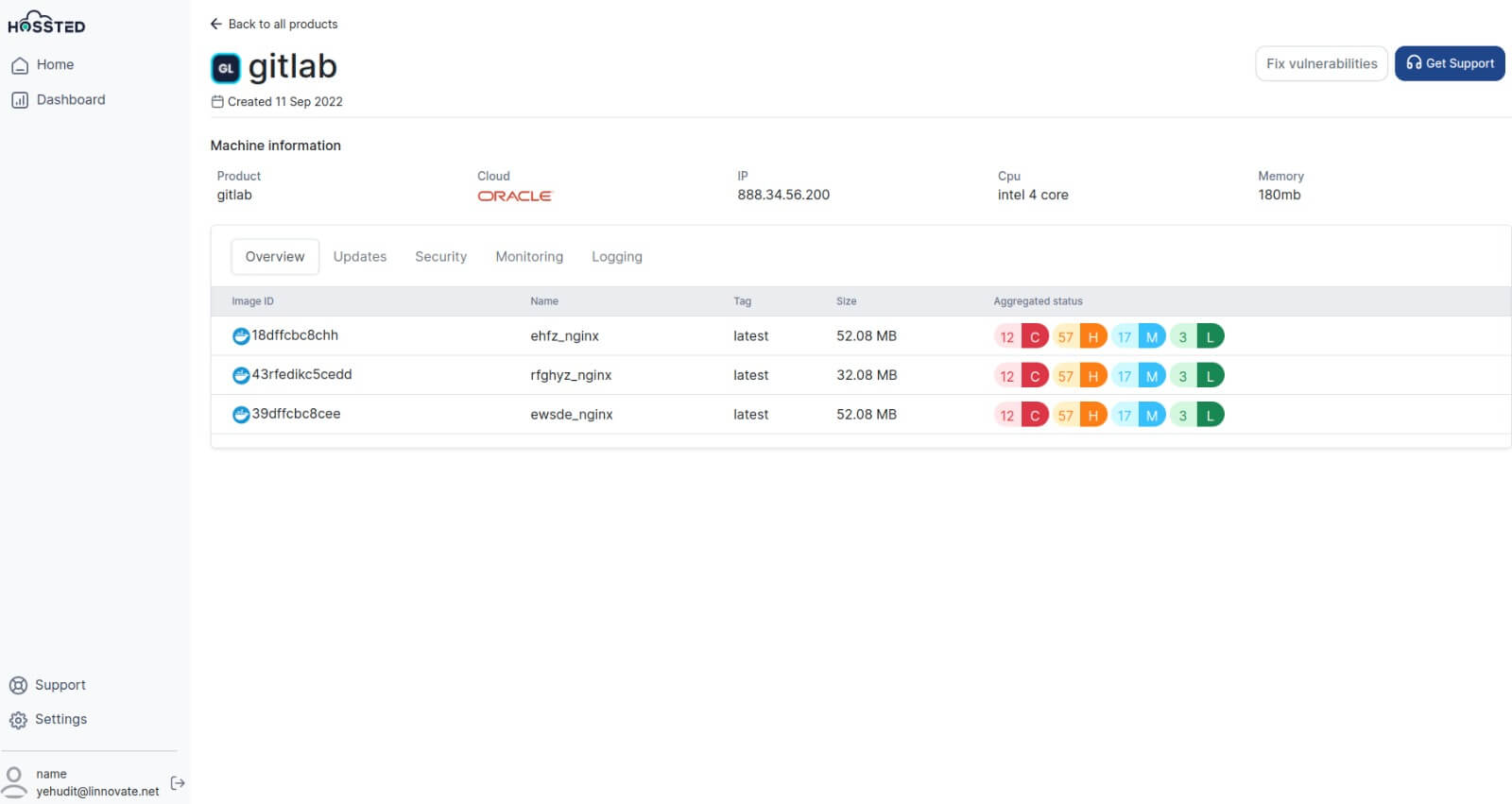Viewport: 1512px width, 804px height.
Task: Click the logout arrow icon
Action: coord(177,783)
